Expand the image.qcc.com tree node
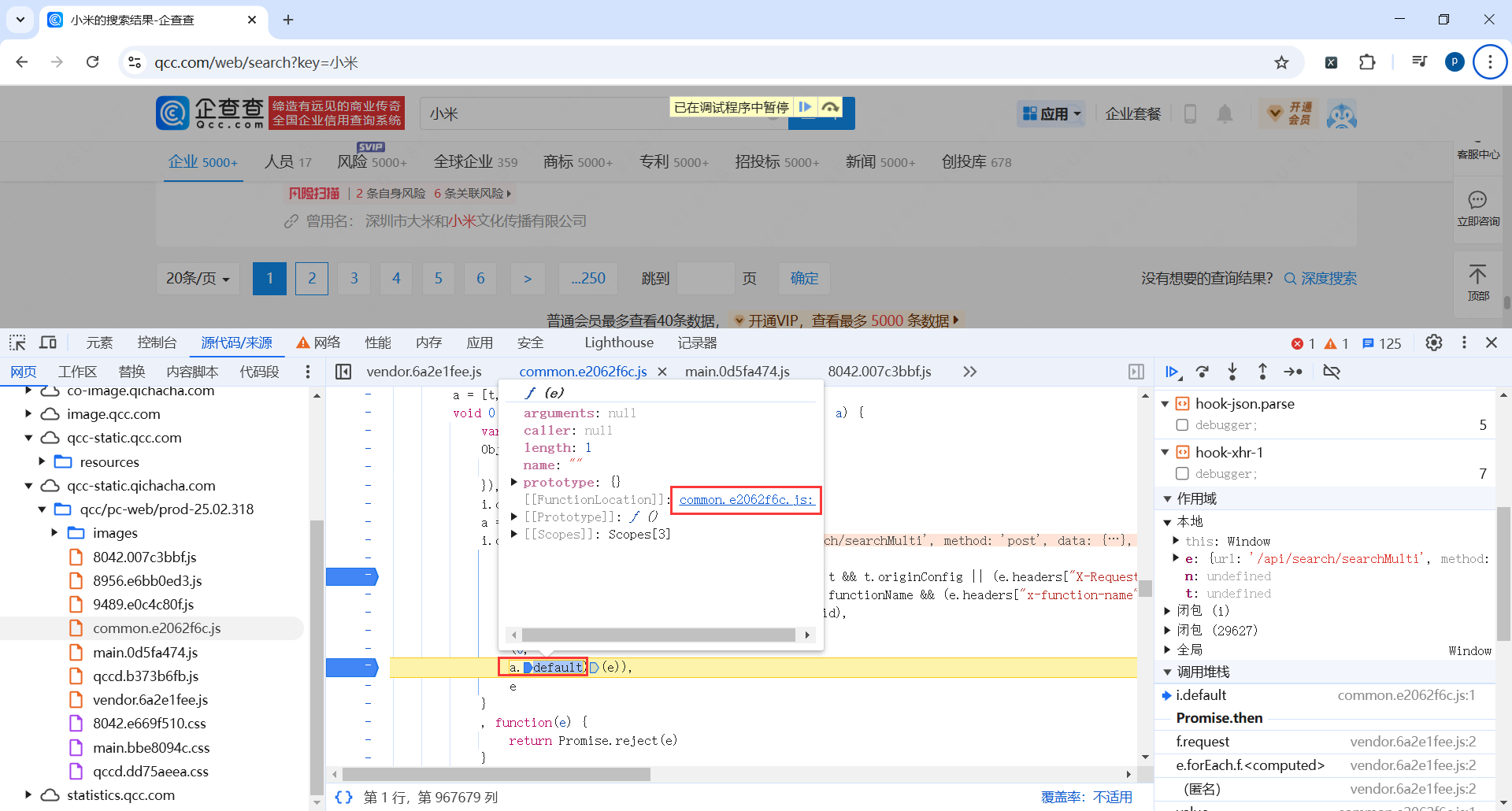1512x811 pixels. coord(28,414)
